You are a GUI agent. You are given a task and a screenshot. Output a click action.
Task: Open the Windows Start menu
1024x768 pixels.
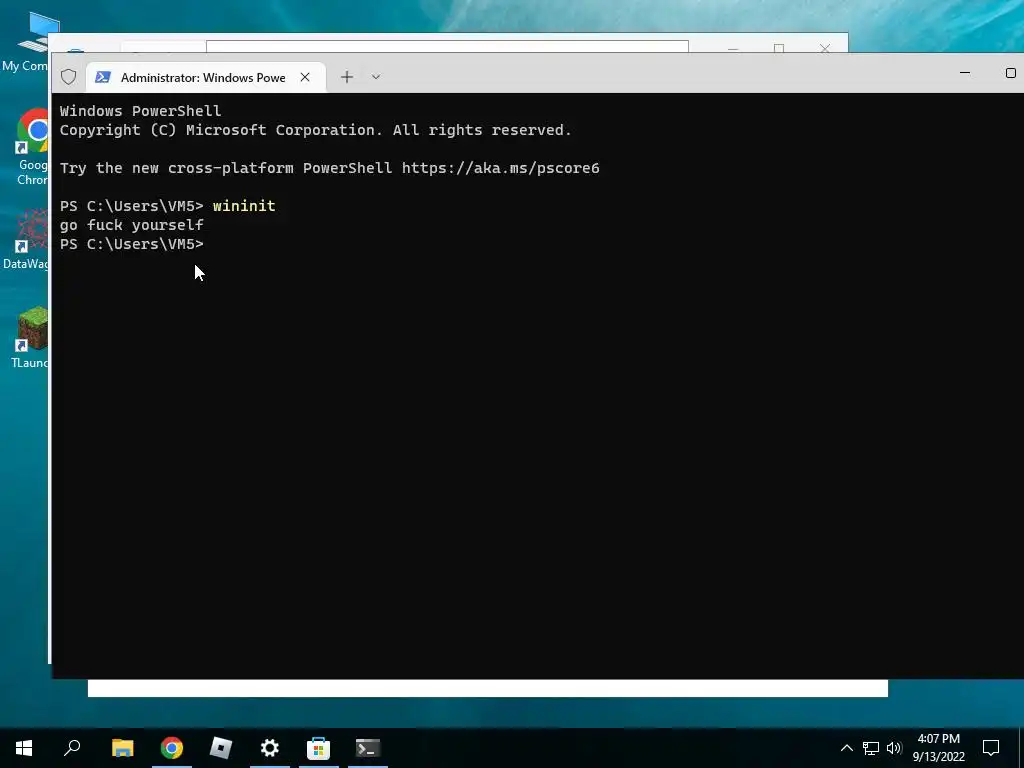[x=24, y=748]
